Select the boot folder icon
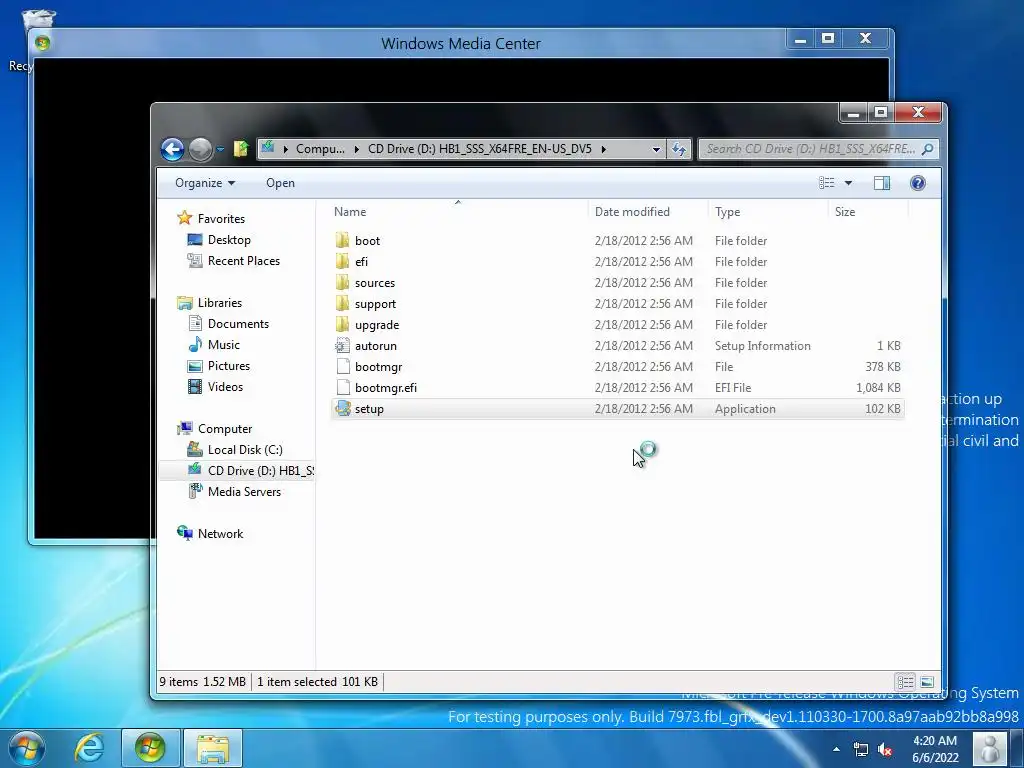 click(x=343, y=240)
